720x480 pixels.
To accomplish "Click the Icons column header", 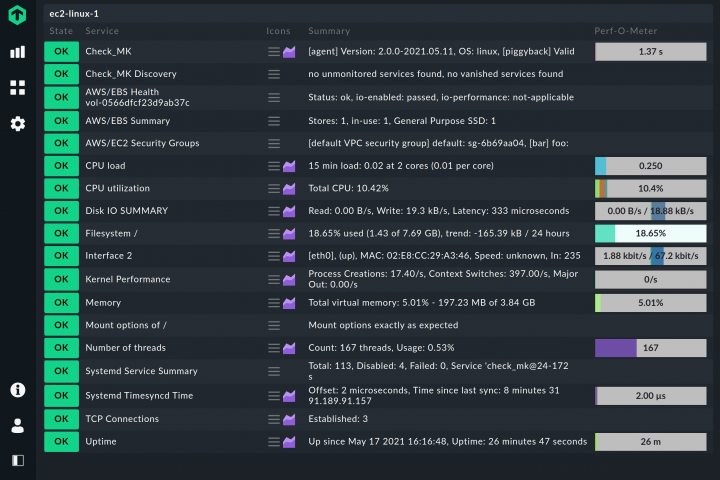I will pos(278,31).
